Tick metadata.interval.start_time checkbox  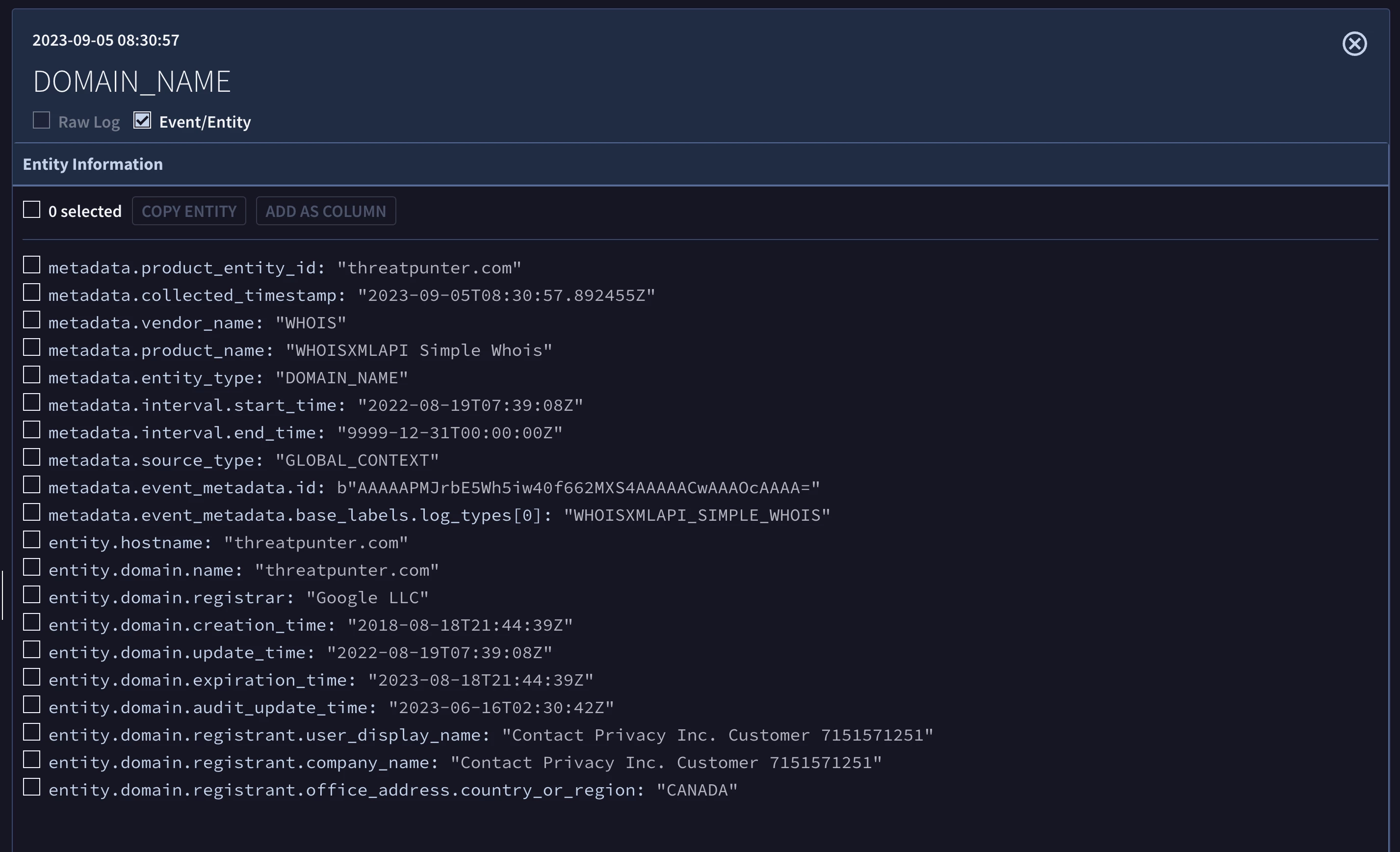pyautogui.click(x=31, y=402)
